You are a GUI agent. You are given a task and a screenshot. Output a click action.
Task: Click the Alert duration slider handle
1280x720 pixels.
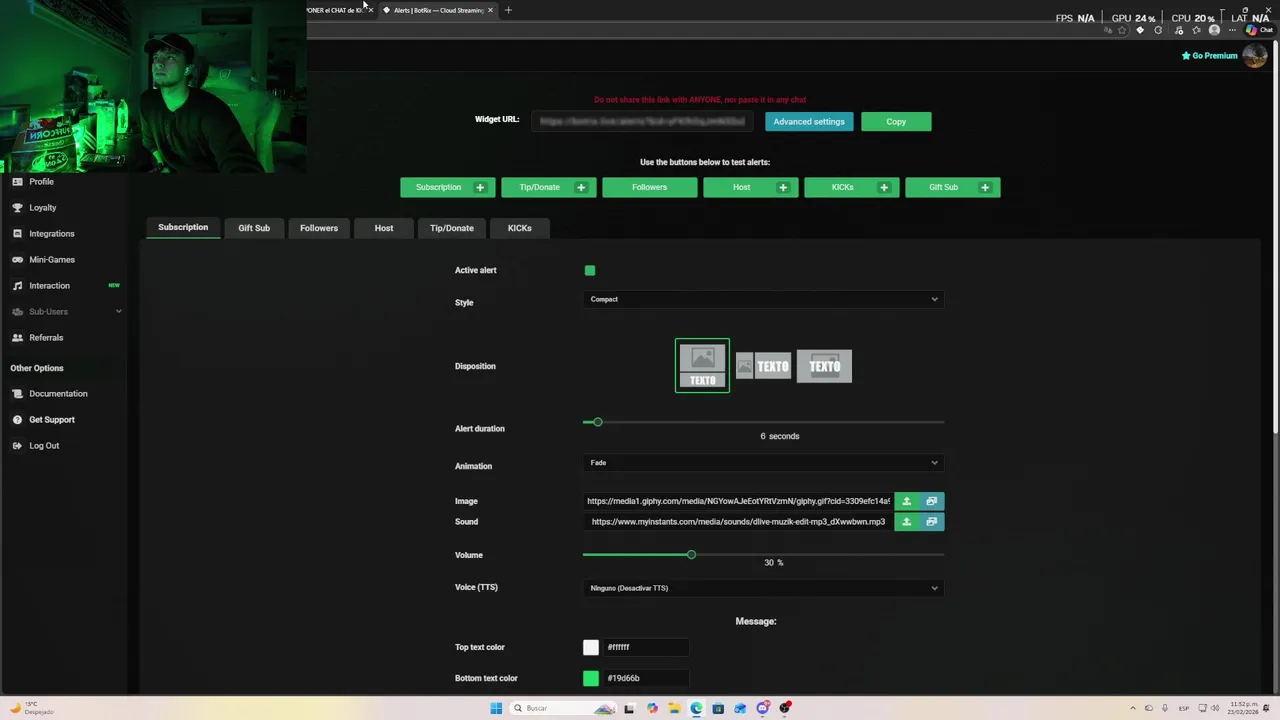[x=597, y=422]
